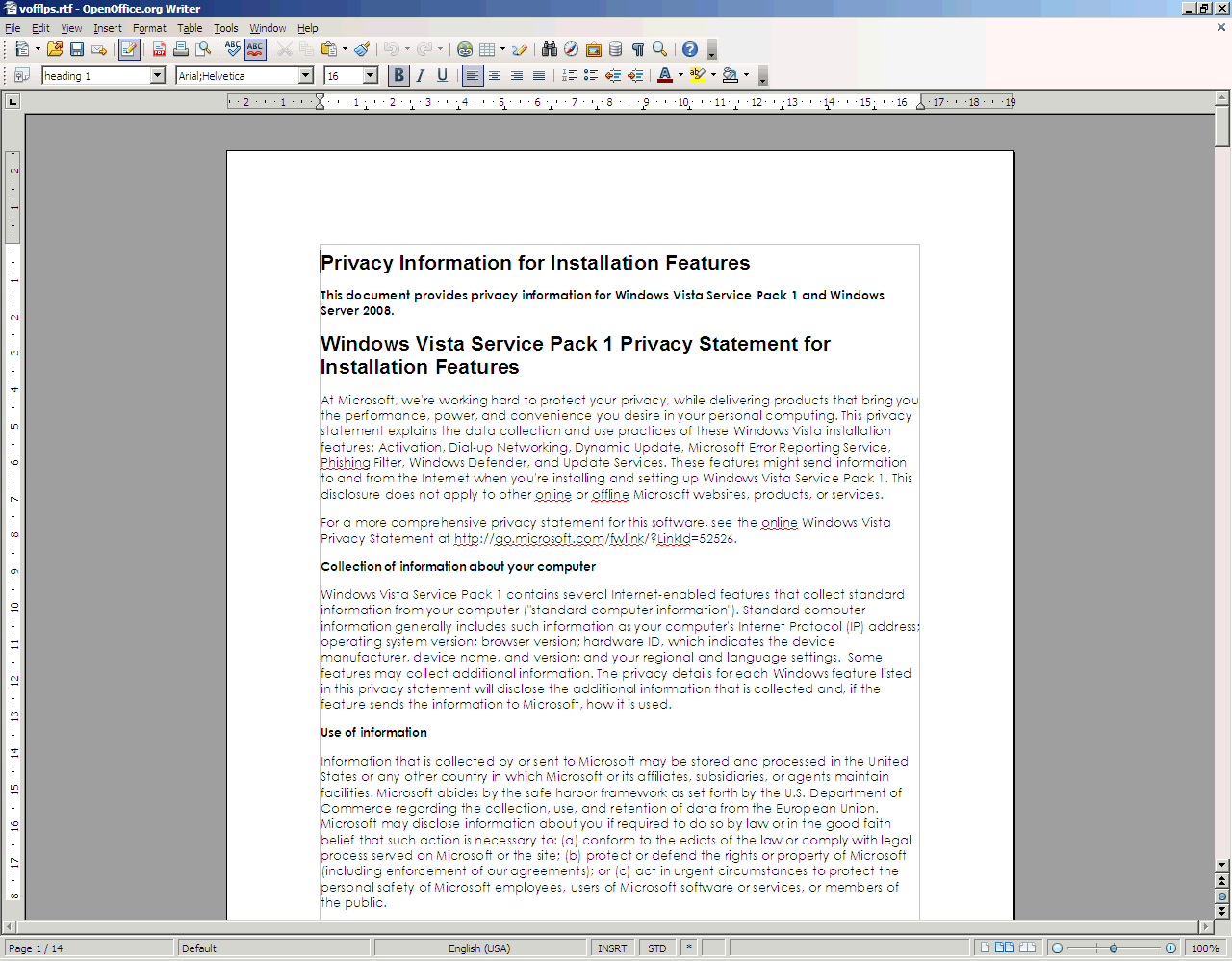
Task: Apply yellow Highlighting color
Action: click(x=698, y=75)
